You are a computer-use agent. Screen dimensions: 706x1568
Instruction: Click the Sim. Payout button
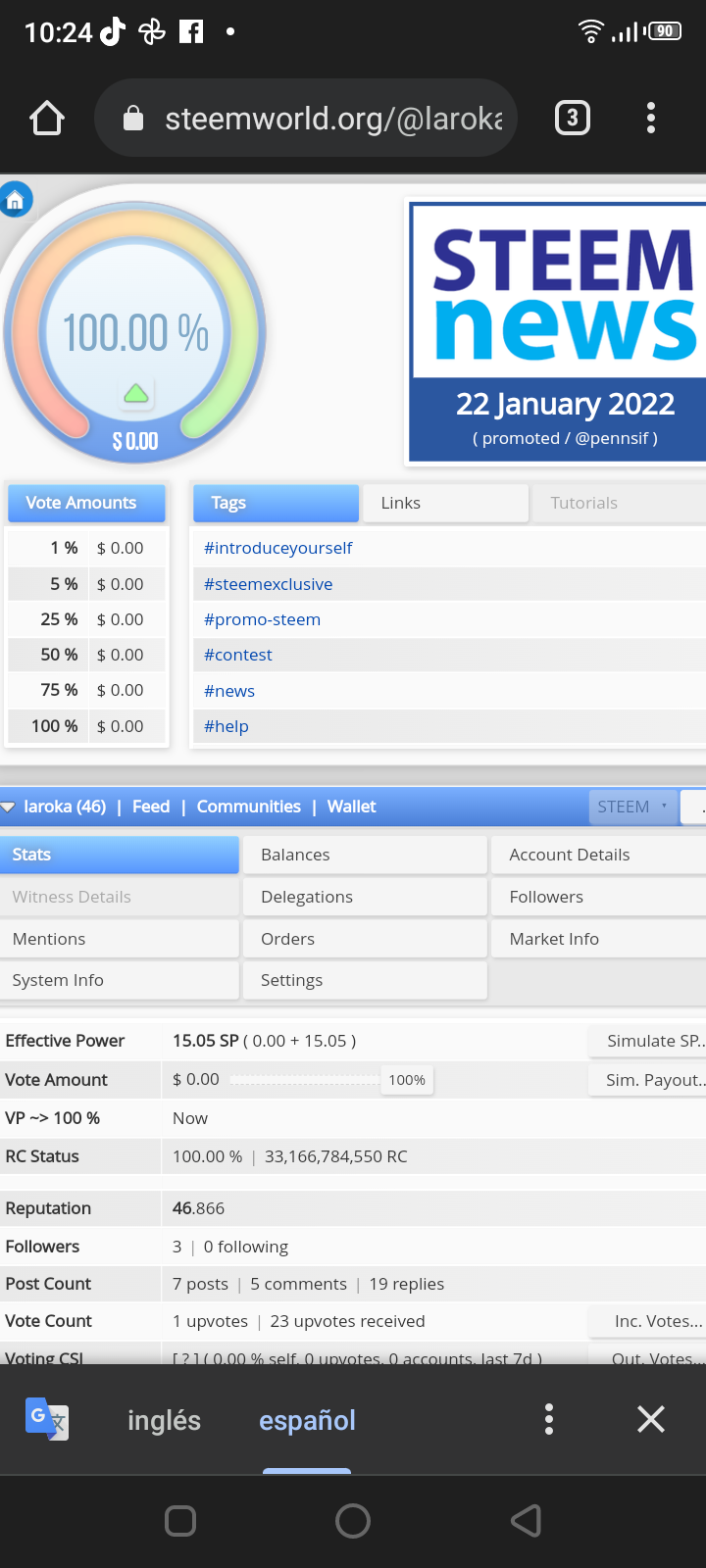coord(647,1080)
